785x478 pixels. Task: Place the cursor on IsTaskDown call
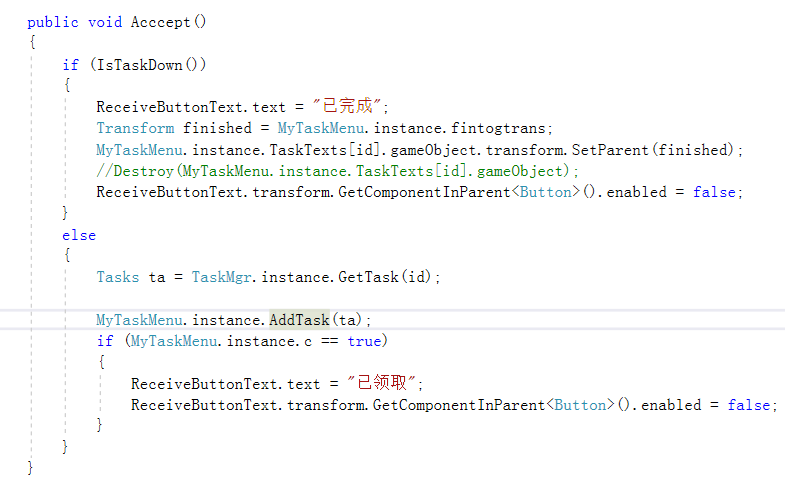click(x=139, y=65)
